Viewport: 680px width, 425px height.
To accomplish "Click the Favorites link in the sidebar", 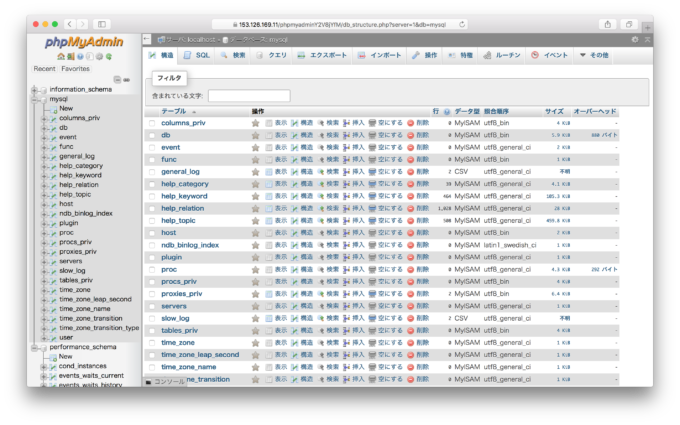I will click(75, 69).
